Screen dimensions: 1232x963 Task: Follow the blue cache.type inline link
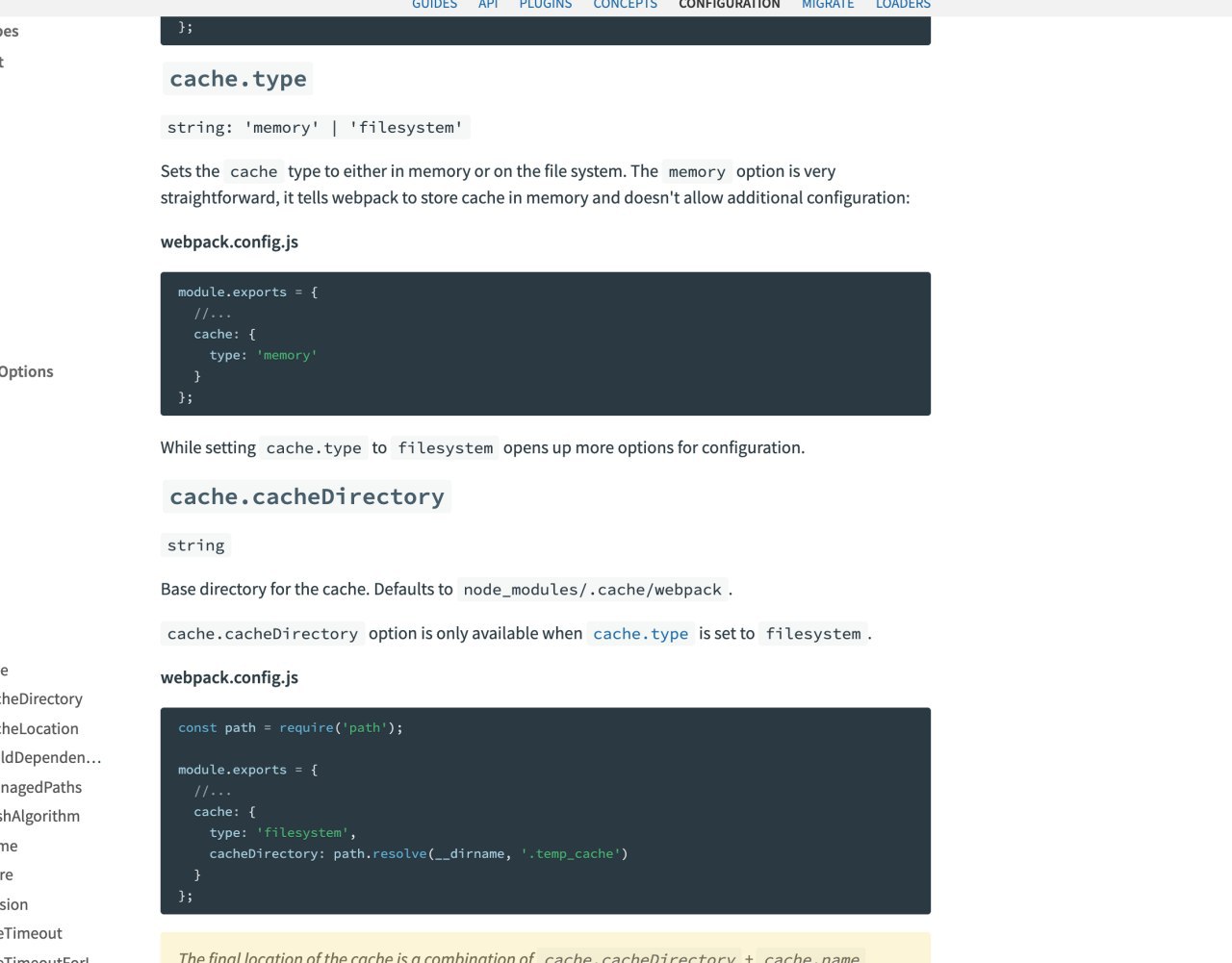[x=640, y=634]
